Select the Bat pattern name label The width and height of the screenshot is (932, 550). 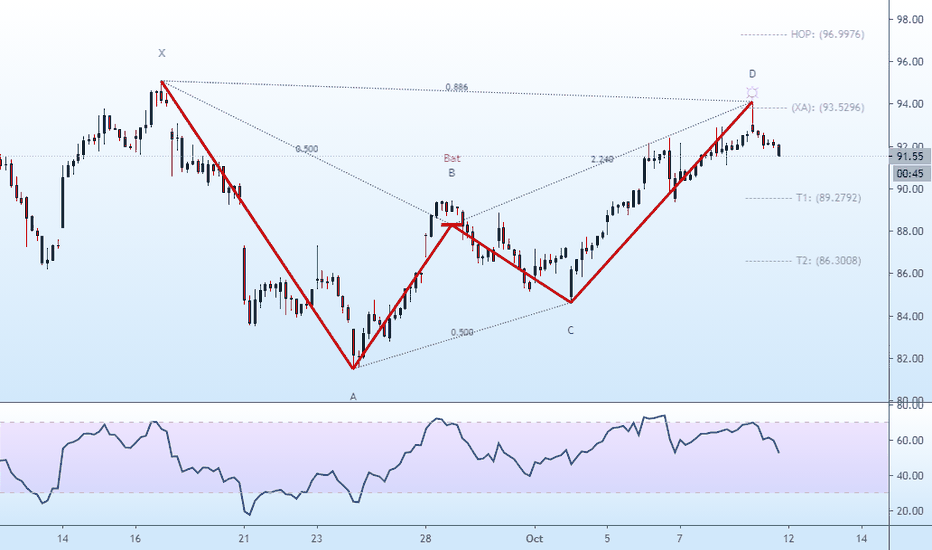tap(452, 158)
